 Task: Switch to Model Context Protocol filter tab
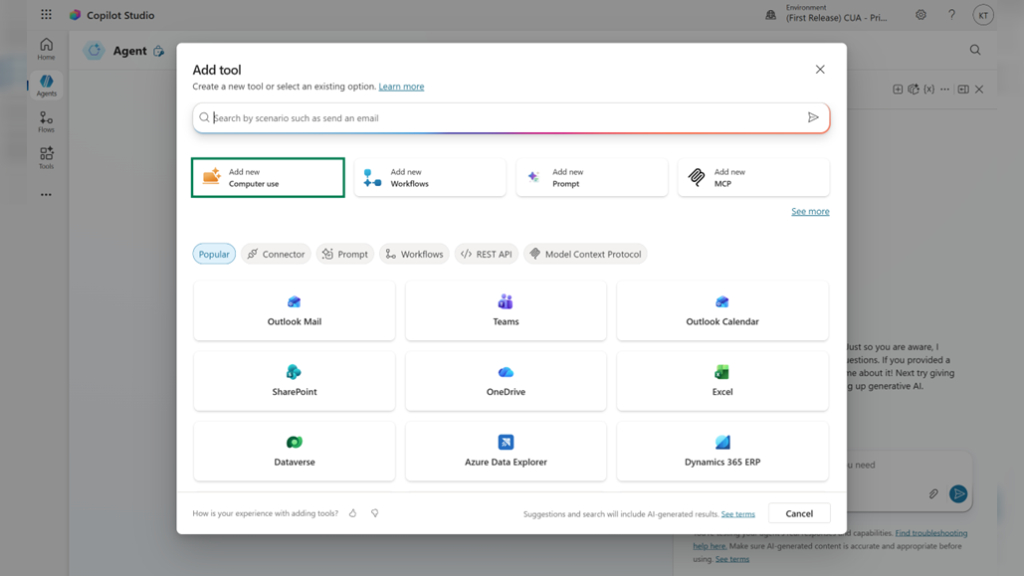coord(585,254)
